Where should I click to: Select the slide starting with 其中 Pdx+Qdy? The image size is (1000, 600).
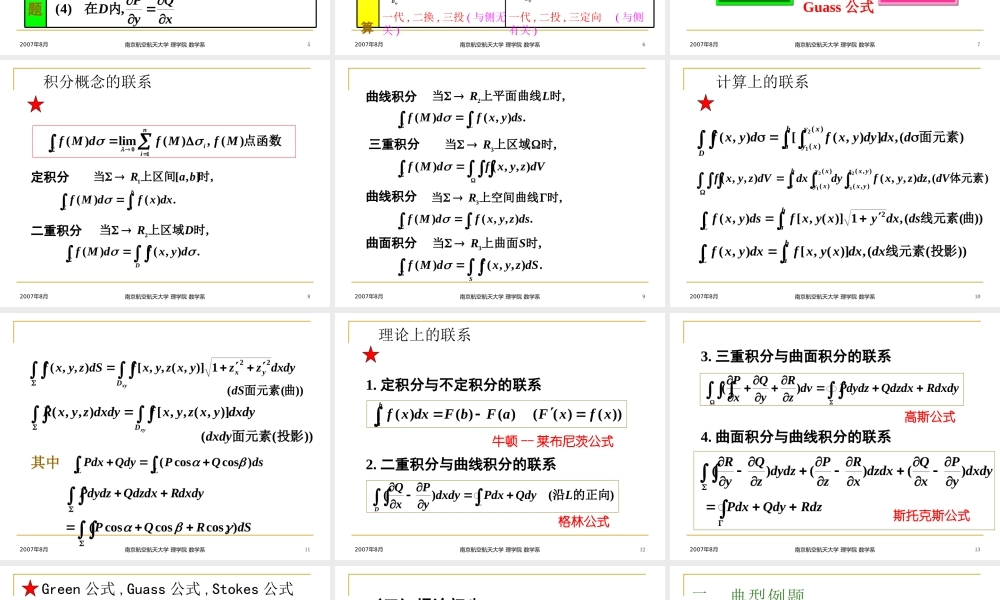tap(165, 436)
